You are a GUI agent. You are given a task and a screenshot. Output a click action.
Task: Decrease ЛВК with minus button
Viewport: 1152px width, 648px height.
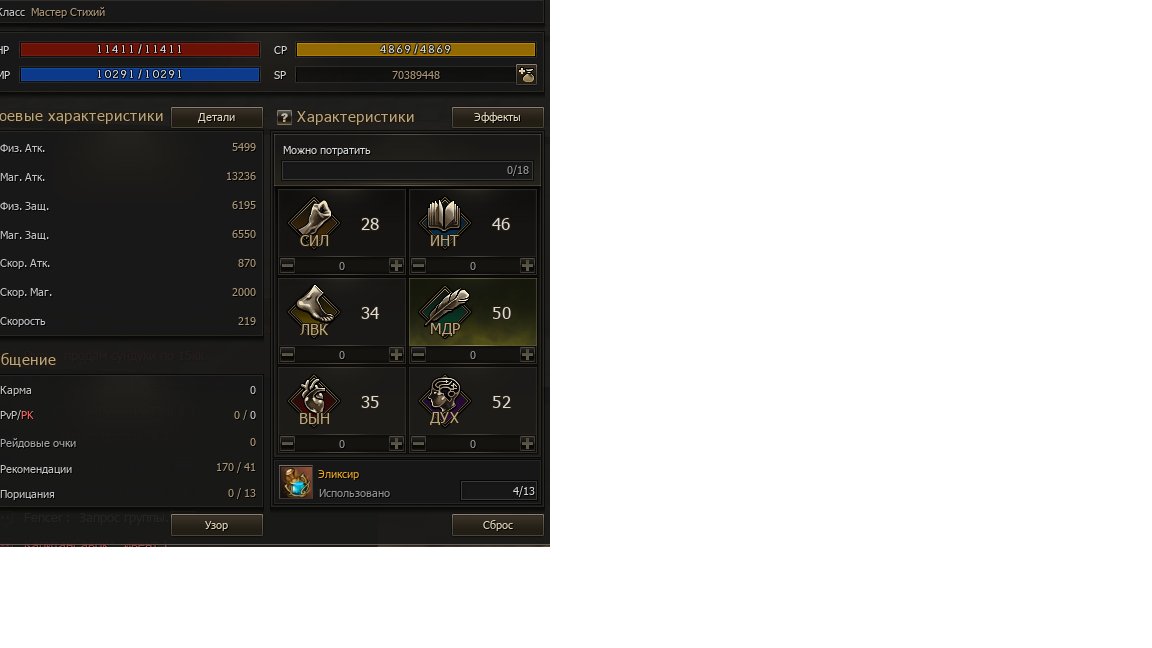[x=287, y=354]
